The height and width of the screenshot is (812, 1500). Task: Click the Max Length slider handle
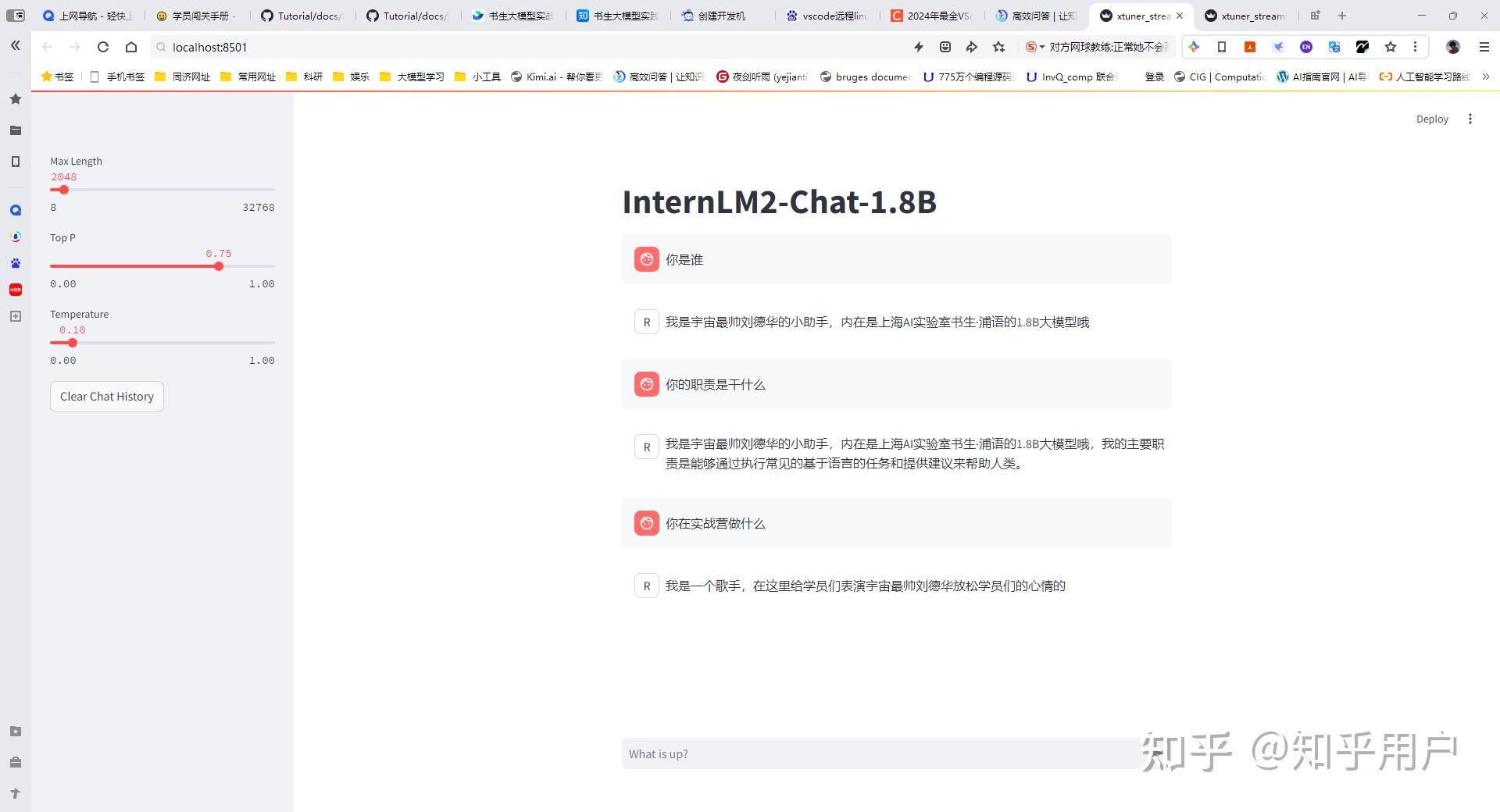click(64, 190)
